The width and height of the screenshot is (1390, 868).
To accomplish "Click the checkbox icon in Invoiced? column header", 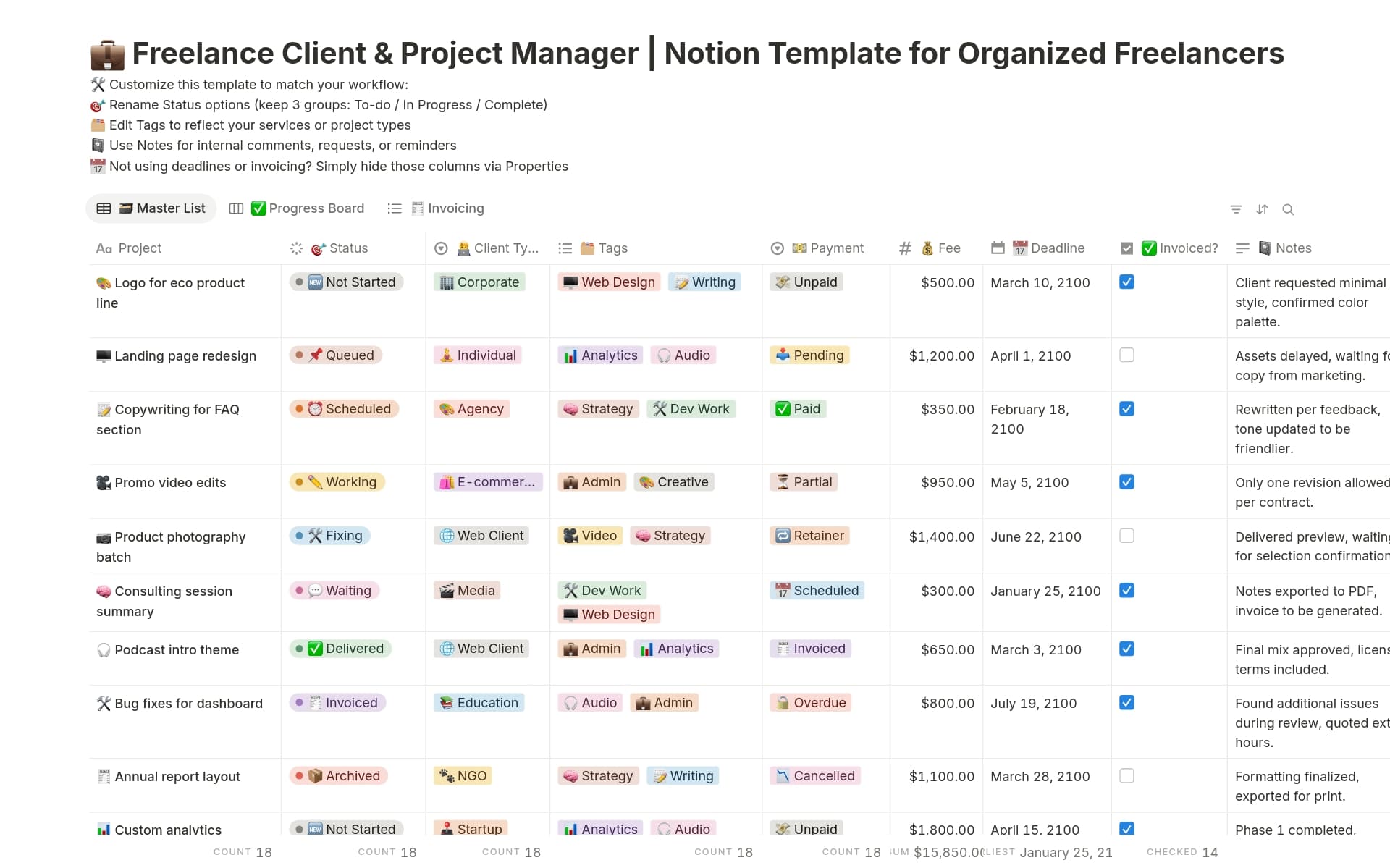I will tap(1126, 248).
